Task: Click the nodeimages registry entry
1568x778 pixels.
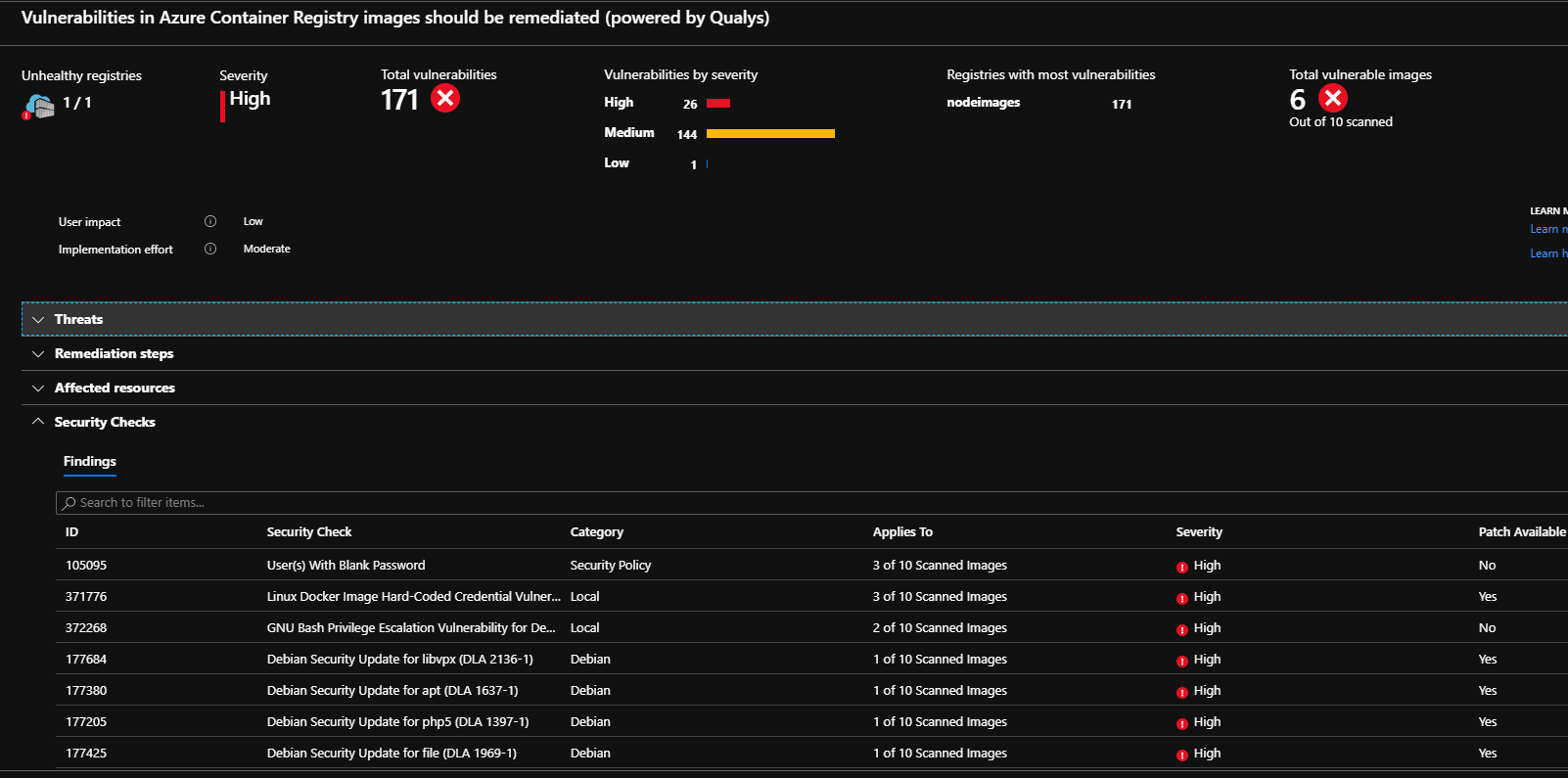Action: 984,103
